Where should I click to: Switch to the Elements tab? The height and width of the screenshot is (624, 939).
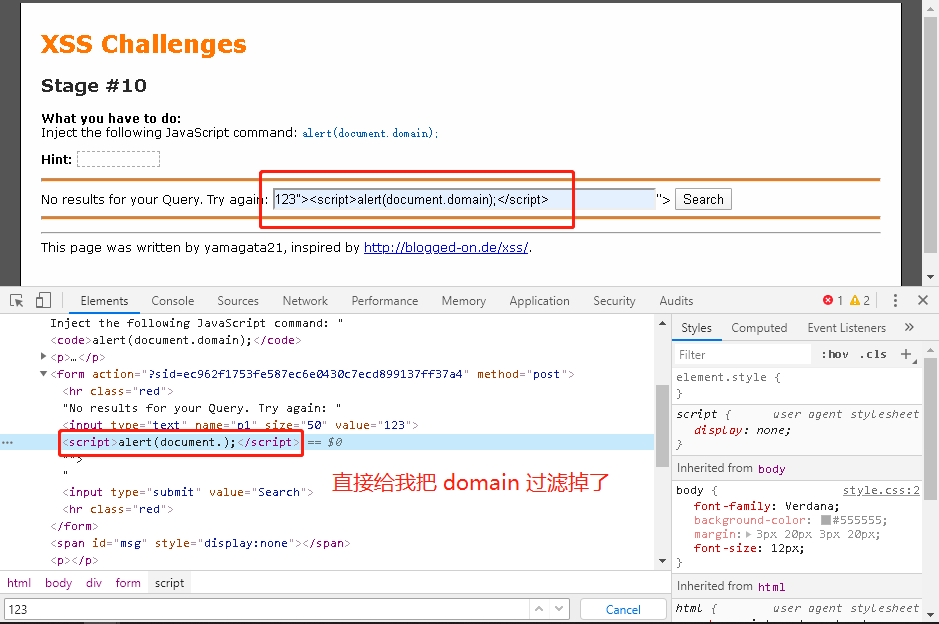(x=104, y=301)
